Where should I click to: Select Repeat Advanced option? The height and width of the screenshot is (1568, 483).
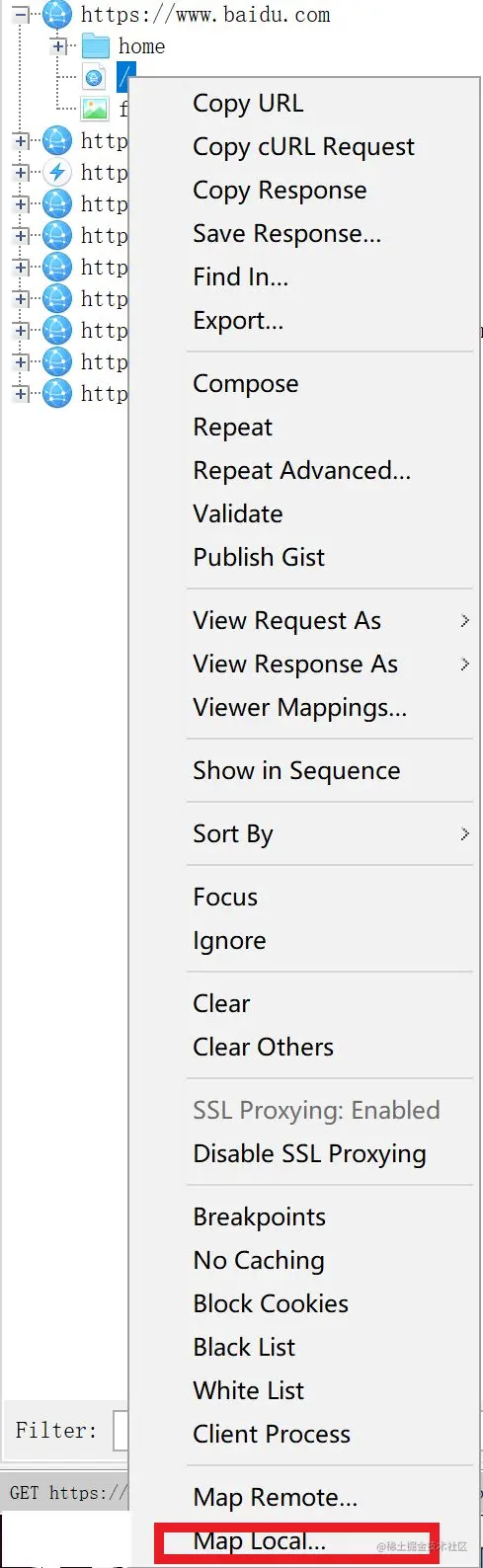[x=301, y=470]
